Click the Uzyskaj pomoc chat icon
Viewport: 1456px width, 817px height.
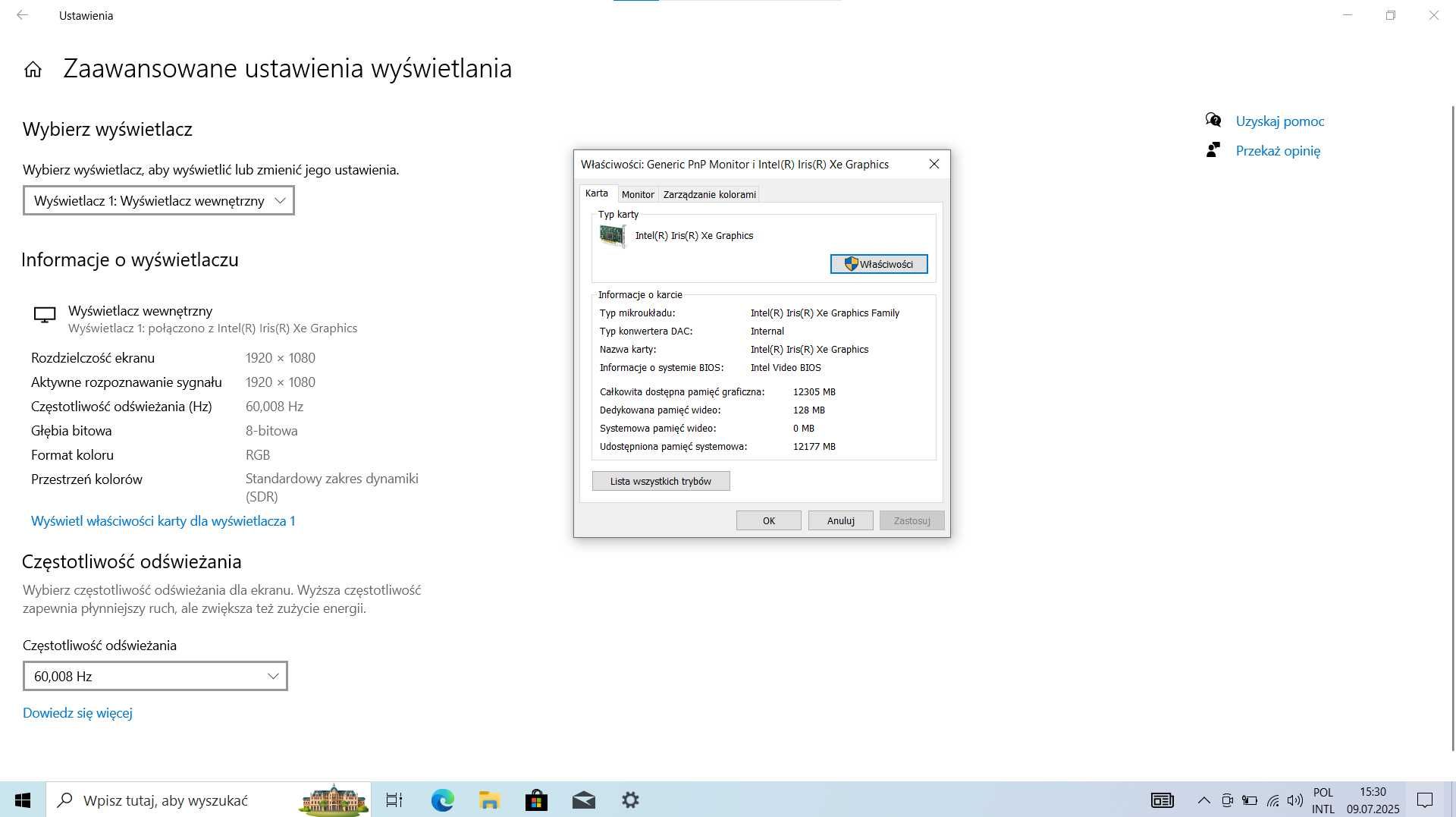coord(1213,121)
